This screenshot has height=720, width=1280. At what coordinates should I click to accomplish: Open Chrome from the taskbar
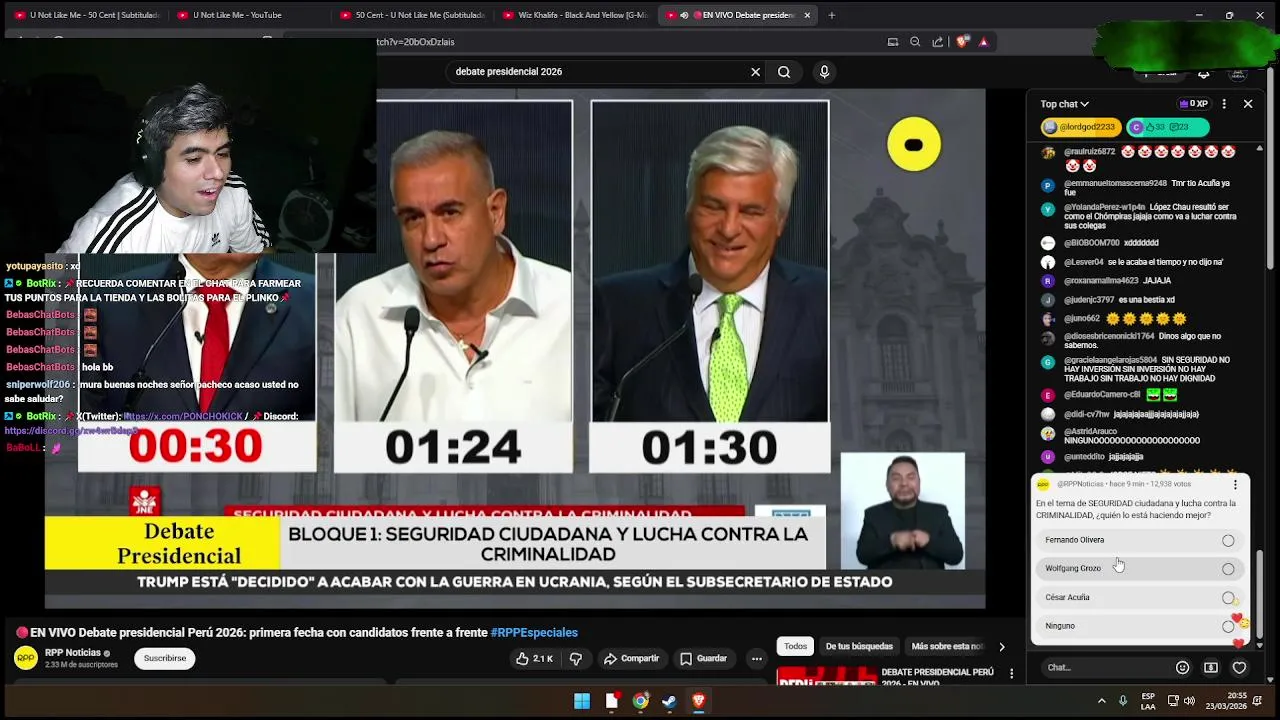pos(640,701)
